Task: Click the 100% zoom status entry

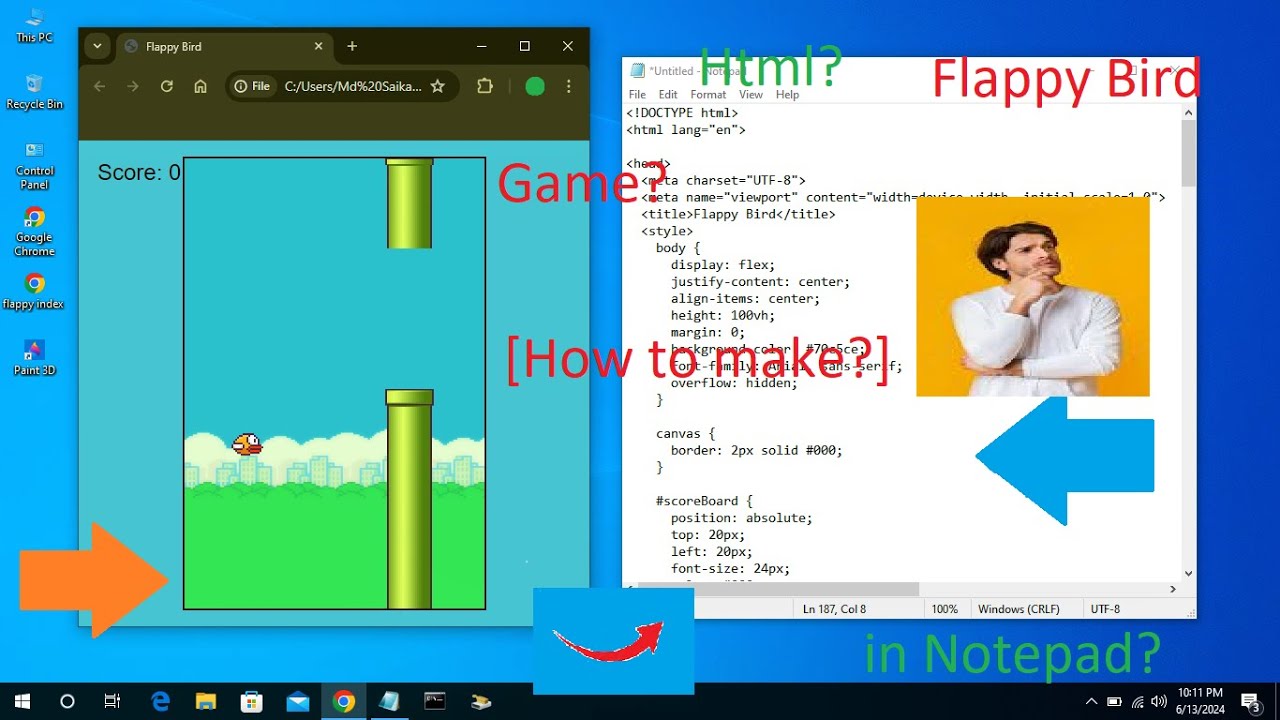Action: [944, 609]
